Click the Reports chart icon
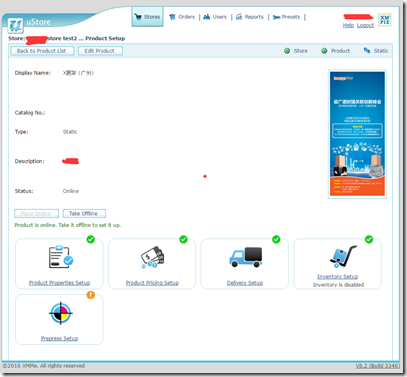 239,17
